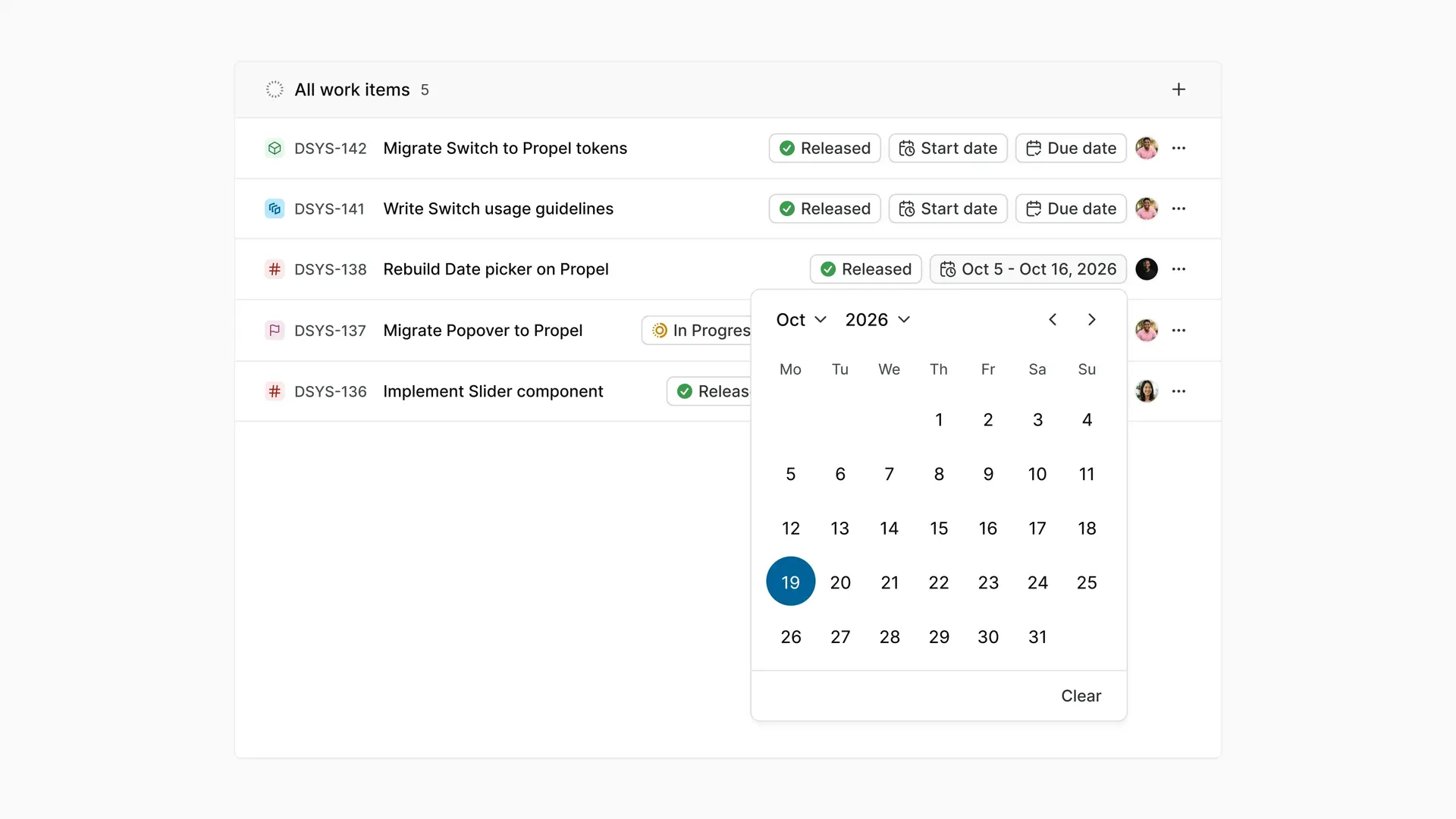Click the flag icon beside DSYS-137
Image resolution: width=1456 pixels, height=819 pixels.
[x=275, y=331]
